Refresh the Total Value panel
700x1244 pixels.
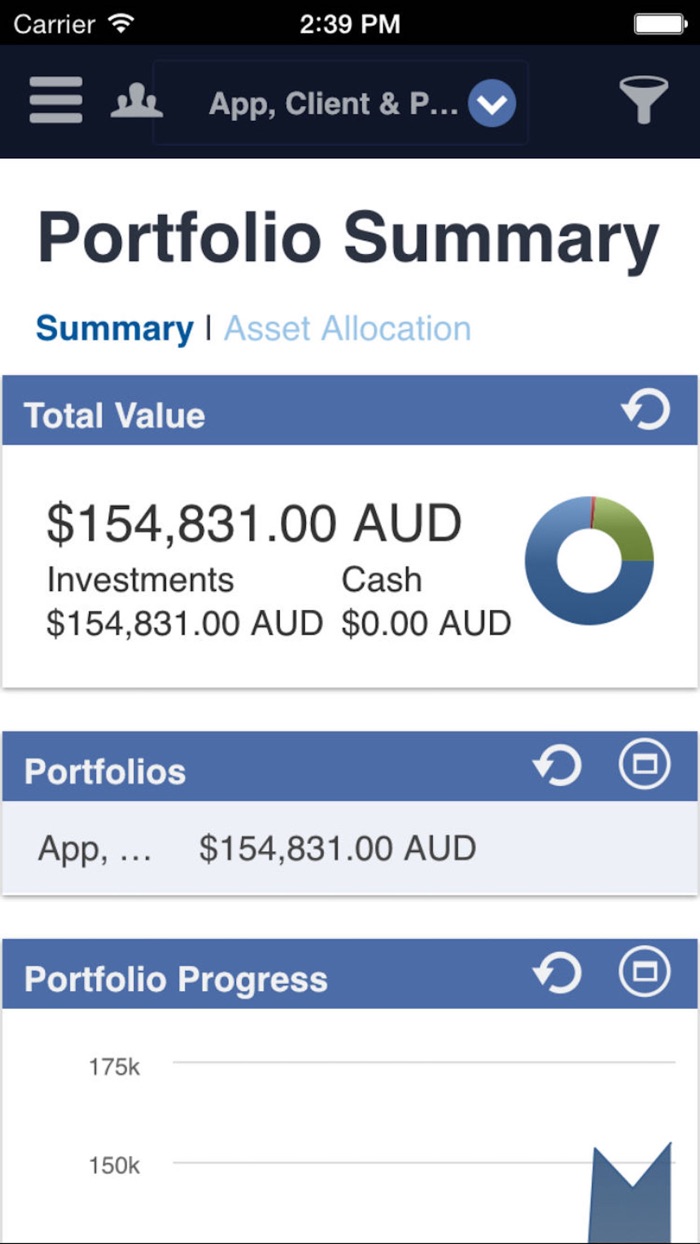645,411
